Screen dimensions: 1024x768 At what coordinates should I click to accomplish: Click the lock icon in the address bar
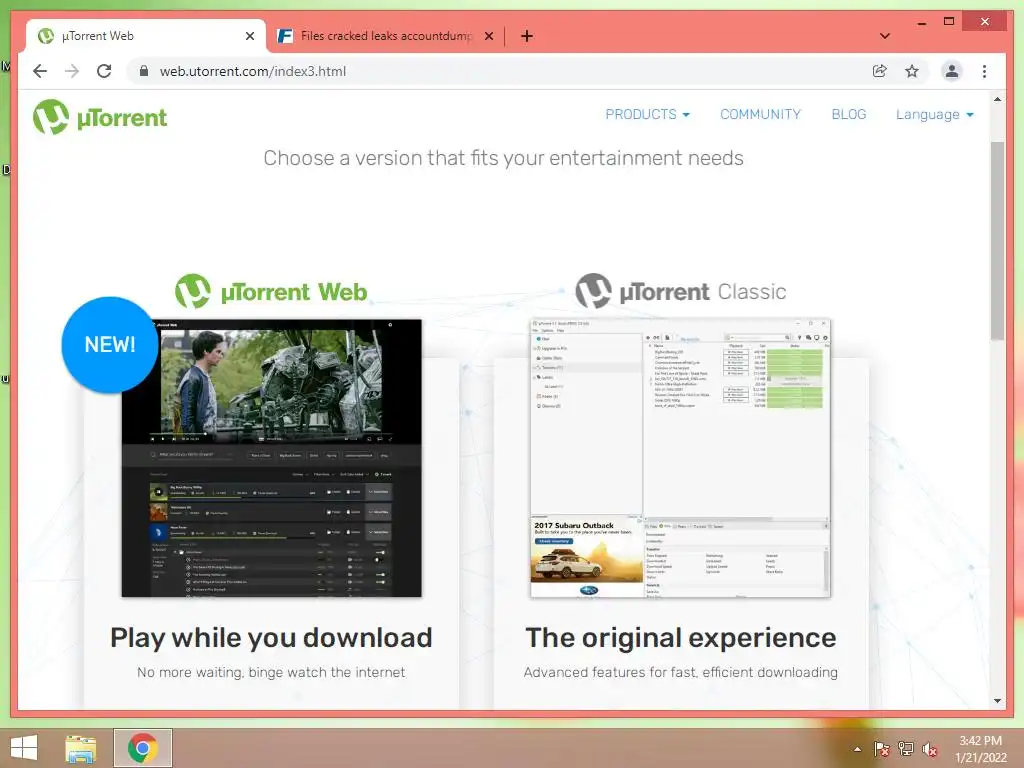(144, 71)
